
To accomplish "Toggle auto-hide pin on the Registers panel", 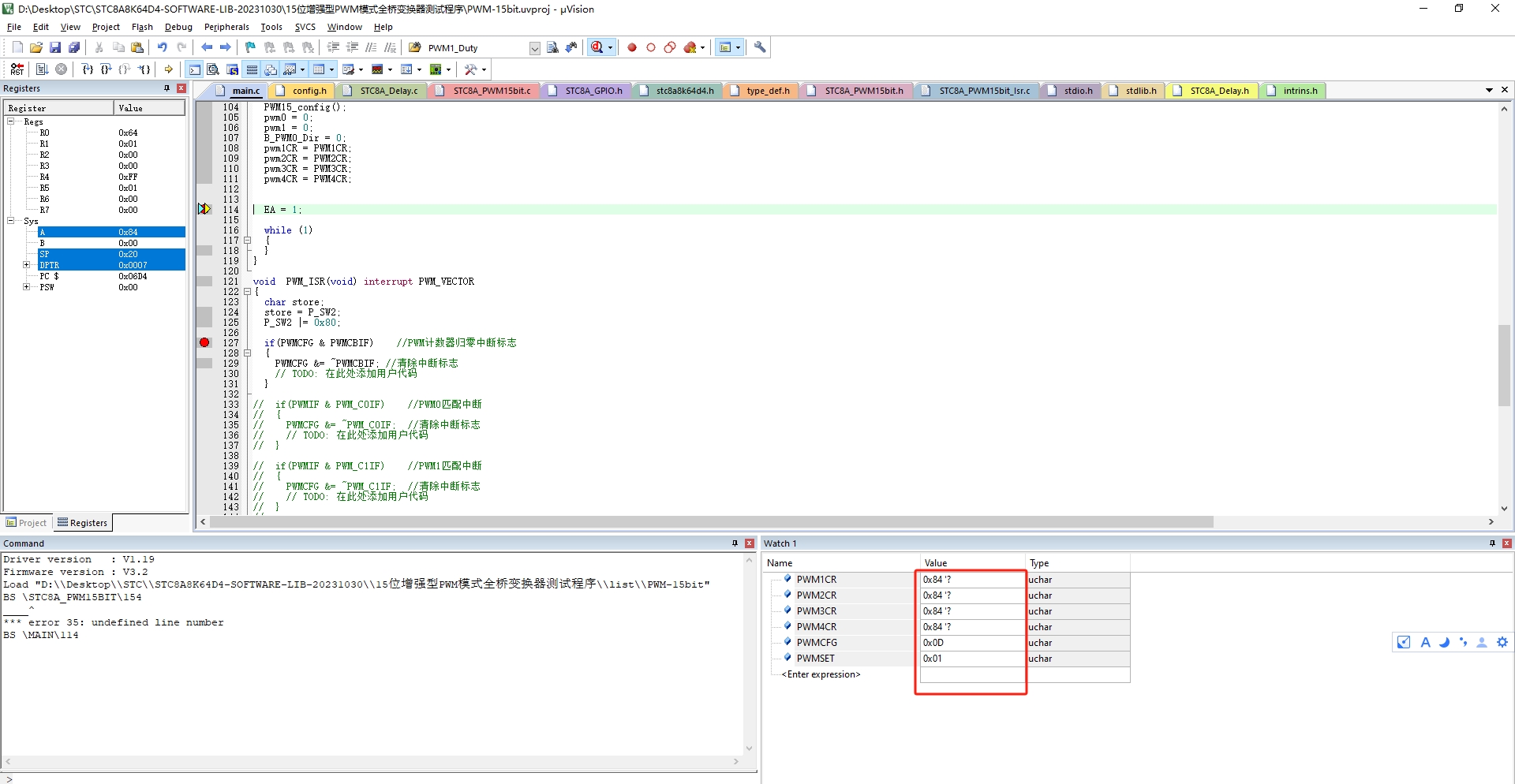I will point(166,88).
